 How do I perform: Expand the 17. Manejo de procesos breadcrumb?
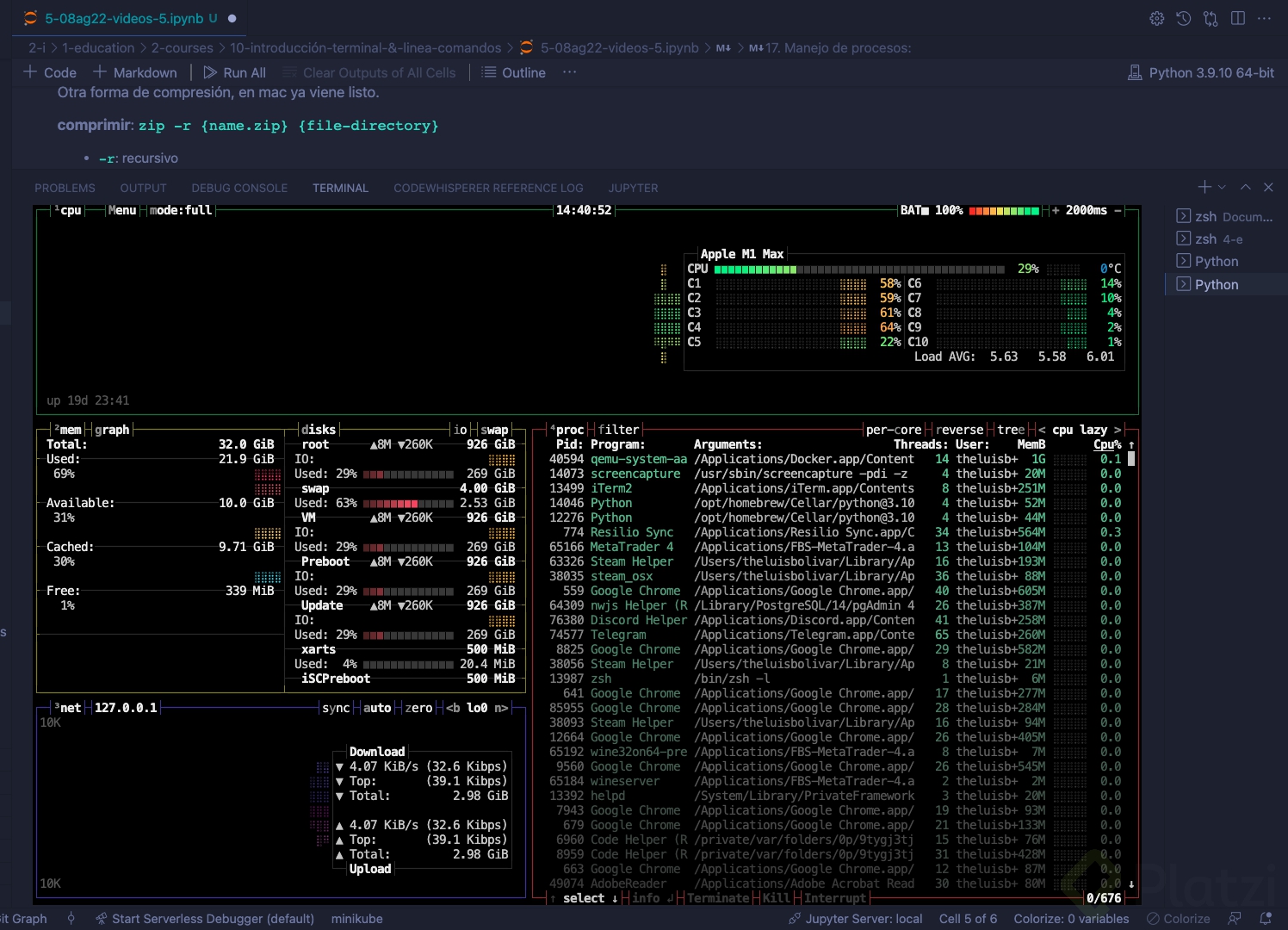830,48
